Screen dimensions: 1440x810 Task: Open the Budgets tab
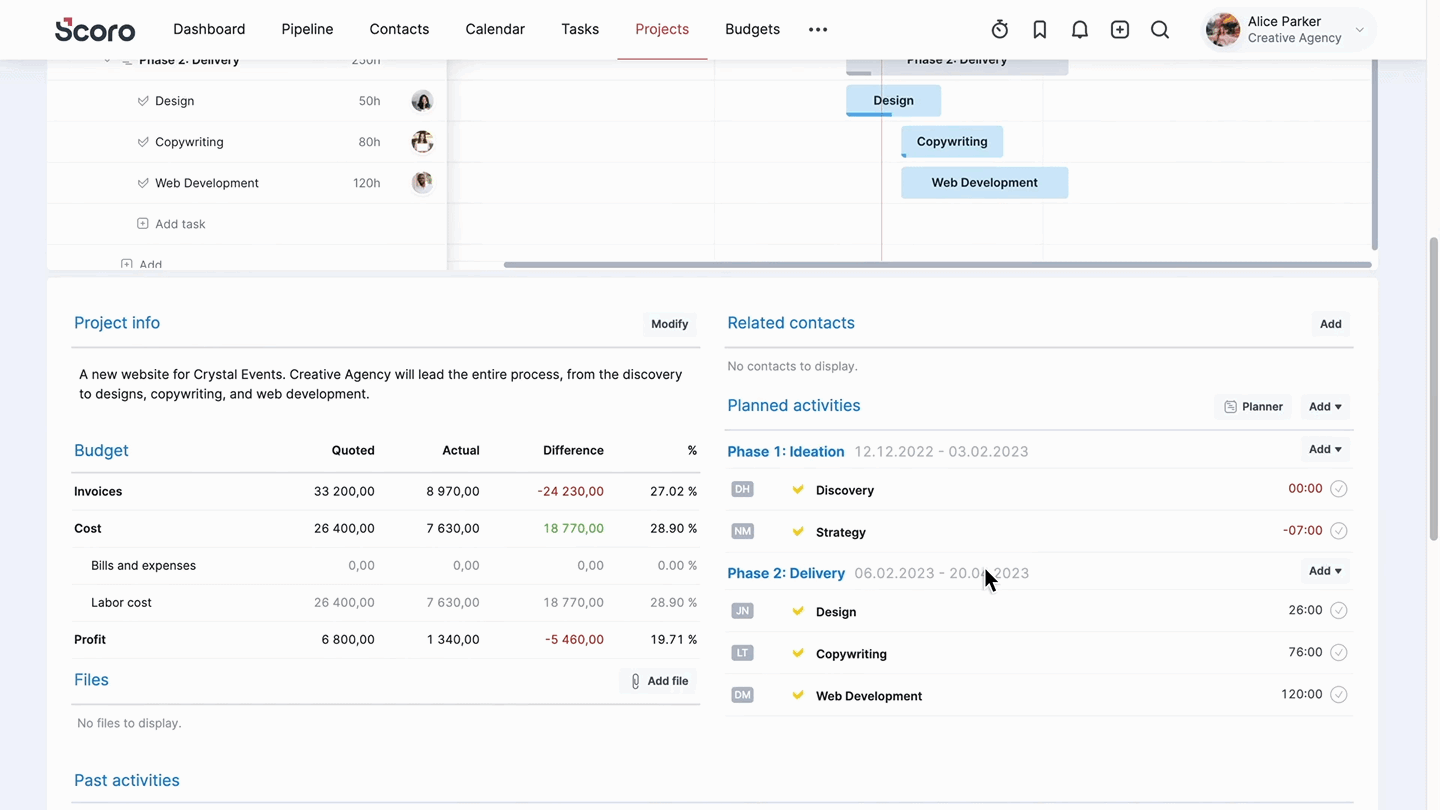(752, 29)
